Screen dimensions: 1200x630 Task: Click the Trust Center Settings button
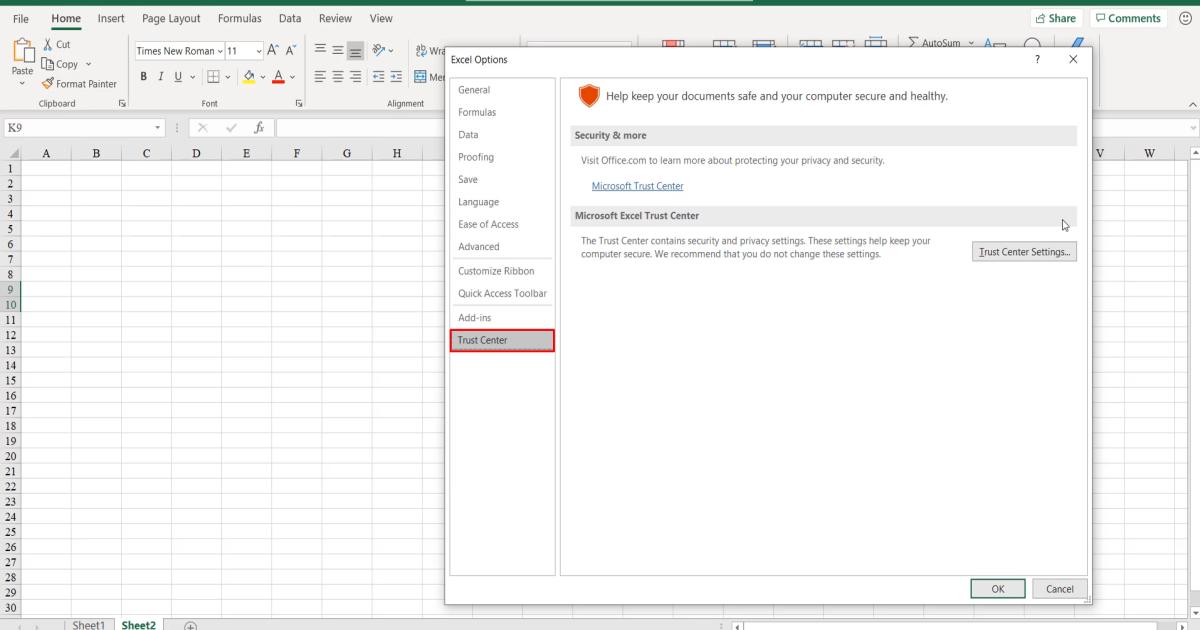click(1024, 251)
